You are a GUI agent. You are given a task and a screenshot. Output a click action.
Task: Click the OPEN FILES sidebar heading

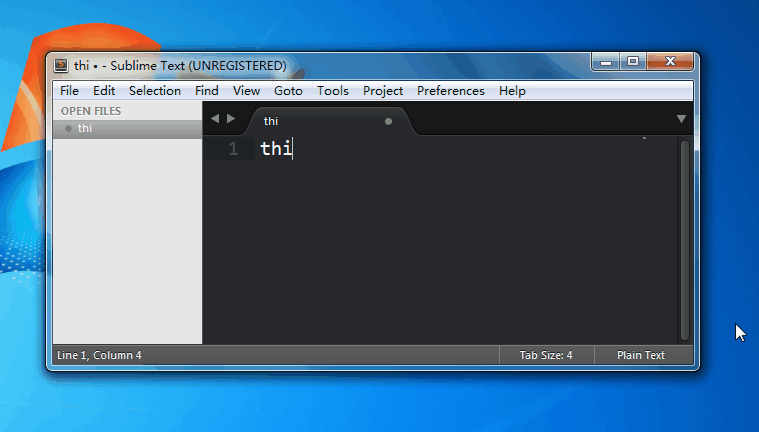point(91,111)
